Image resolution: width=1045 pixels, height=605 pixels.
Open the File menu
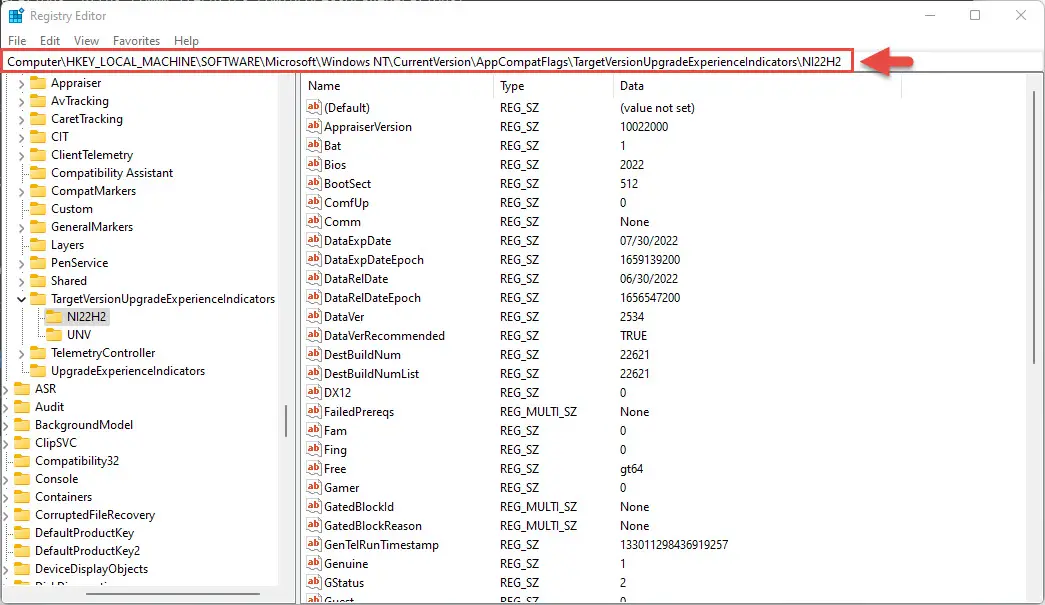click(17, 41)
